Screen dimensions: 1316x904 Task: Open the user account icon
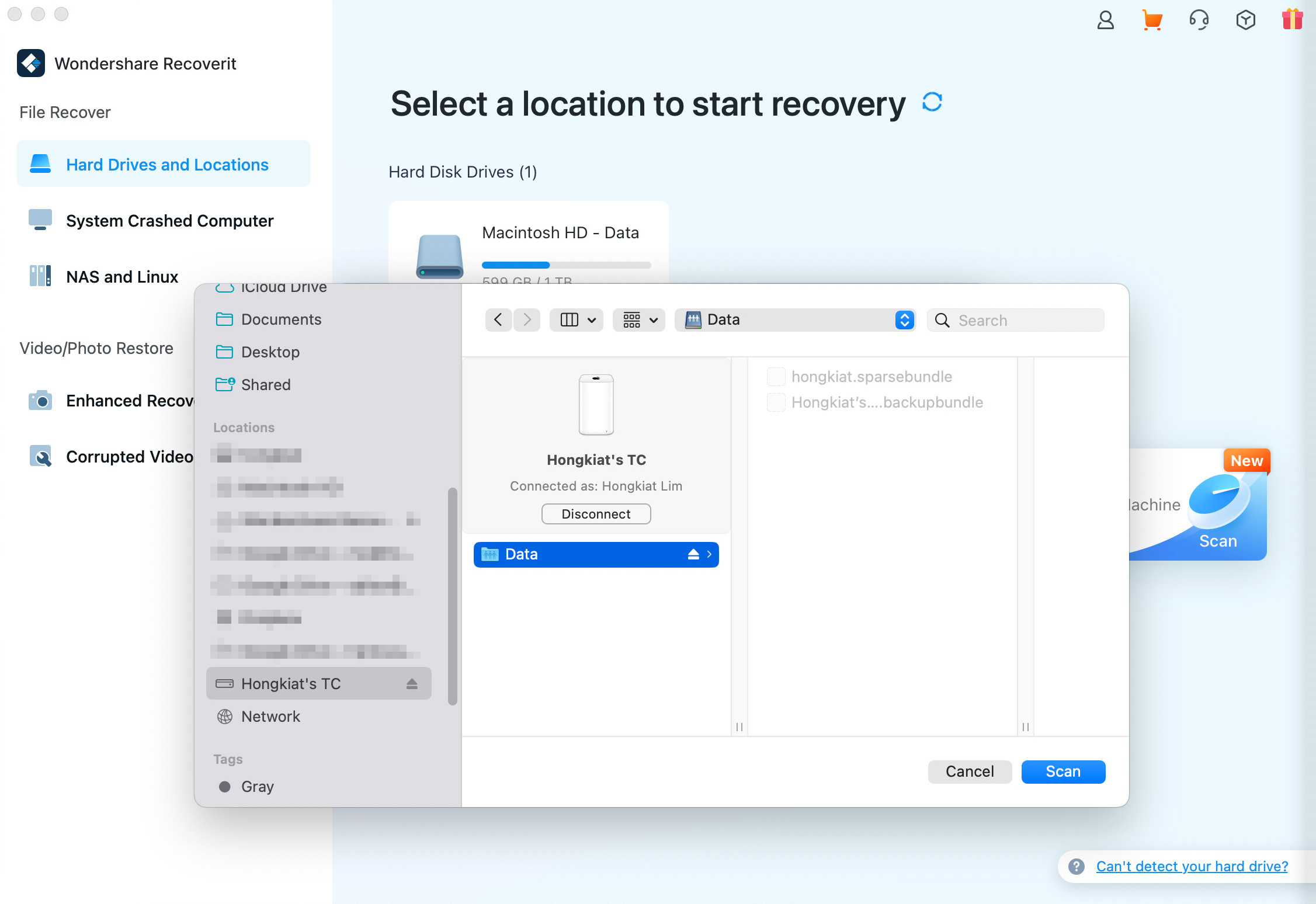1105,20
